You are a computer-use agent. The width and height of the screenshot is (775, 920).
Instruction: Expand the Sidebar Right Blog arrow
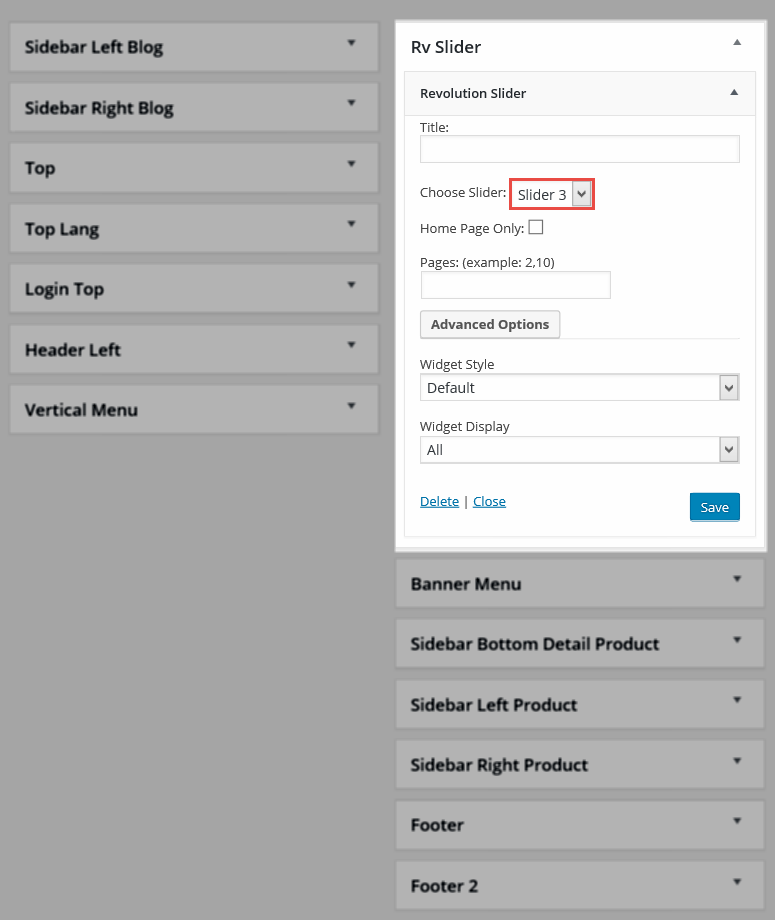point(351,103)
